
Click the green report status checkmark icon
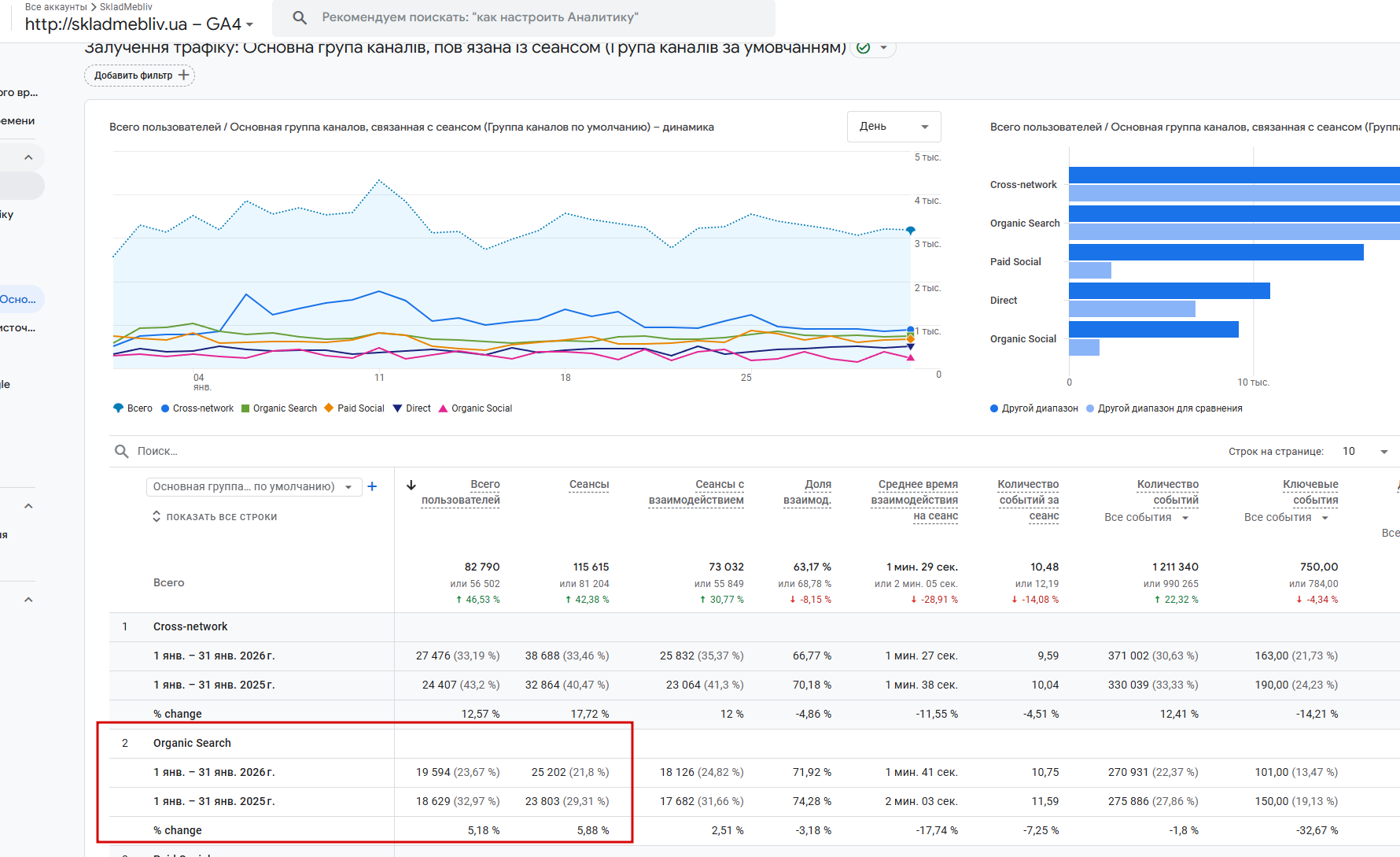863,48
